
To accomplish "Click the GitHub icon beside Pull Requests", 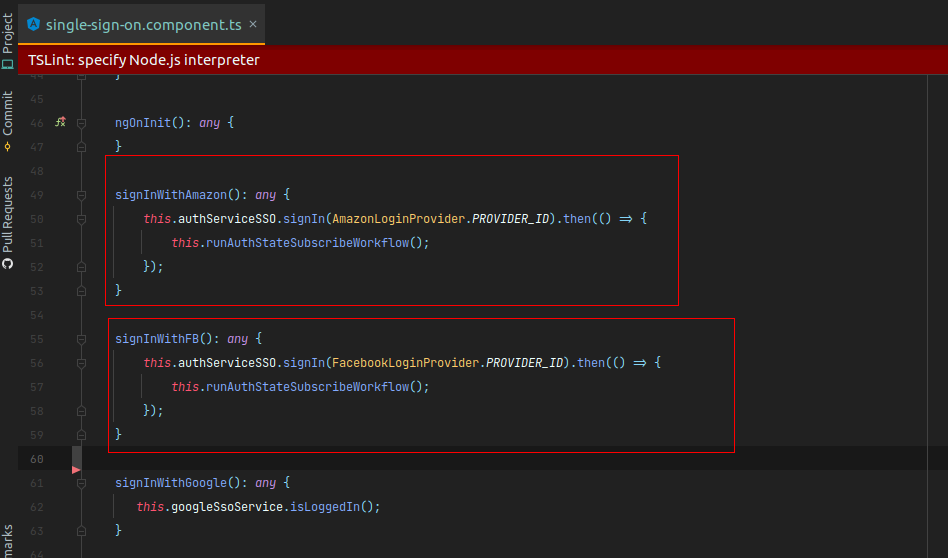I will 7,264.
